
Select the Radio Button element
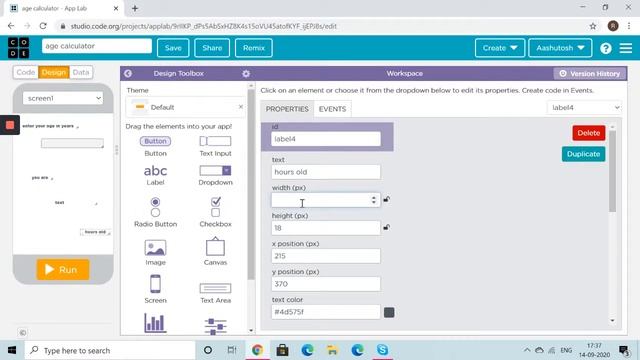(155, 212)
